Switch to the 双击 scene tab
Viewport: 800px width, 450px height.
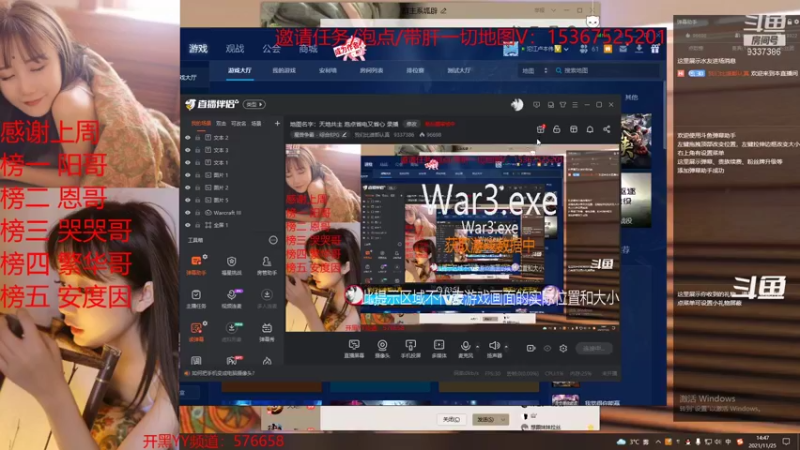221,123
